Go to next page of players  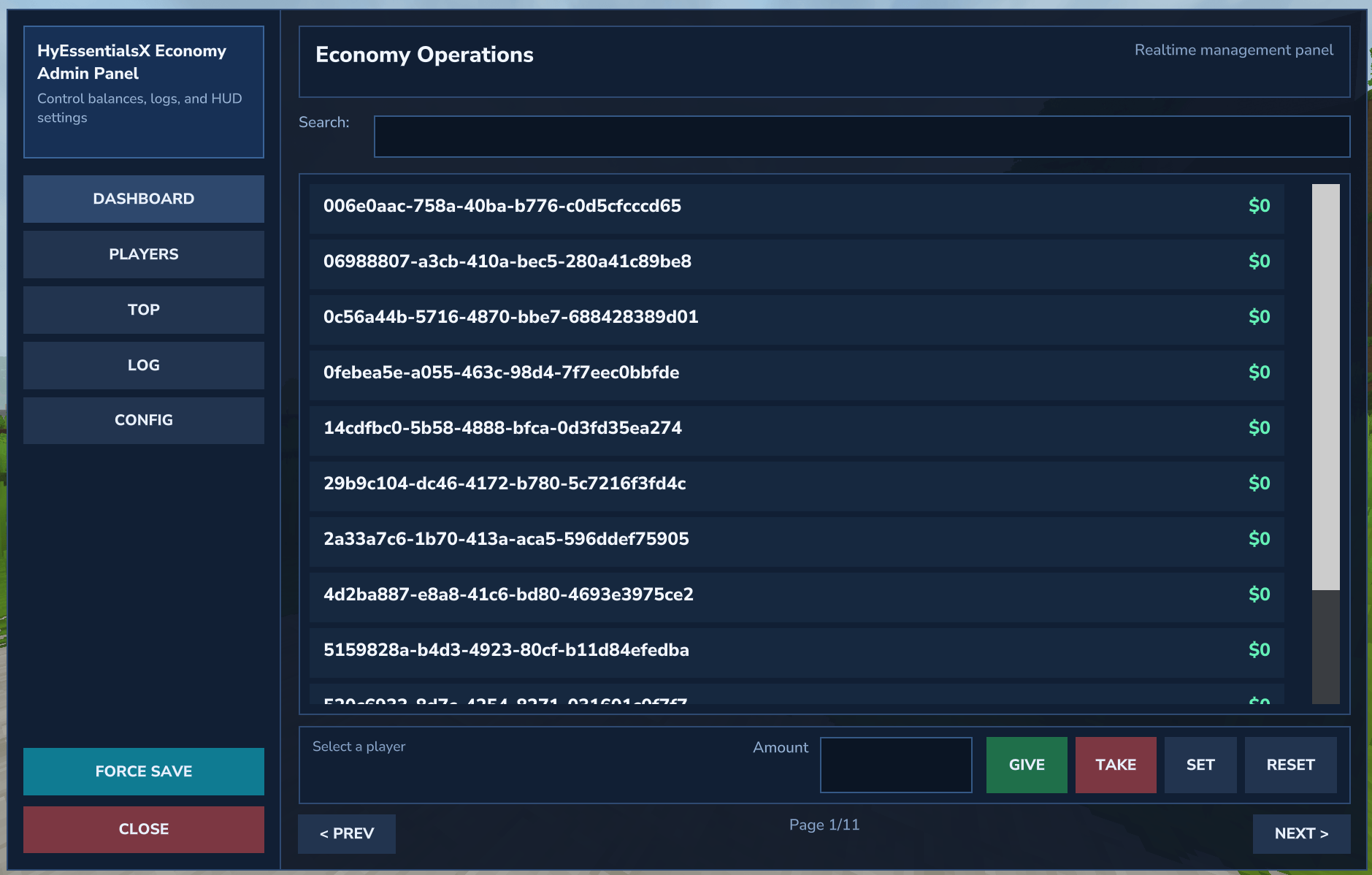[x=1301, y=833]
